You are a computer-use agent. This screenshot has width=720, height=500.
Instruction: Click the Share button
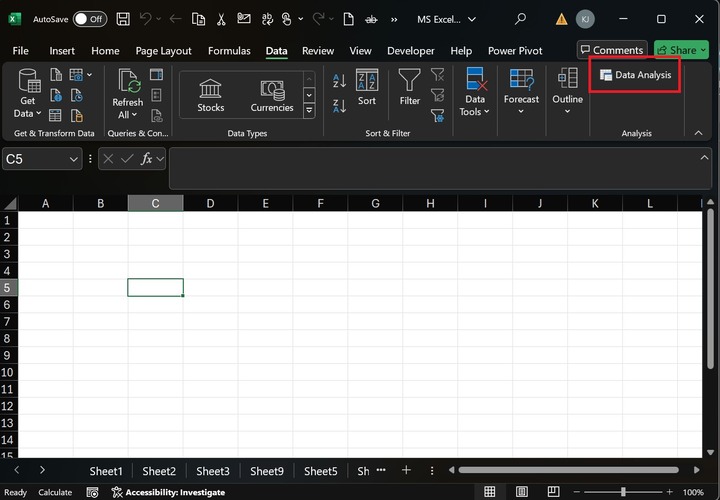pos(680,50)
